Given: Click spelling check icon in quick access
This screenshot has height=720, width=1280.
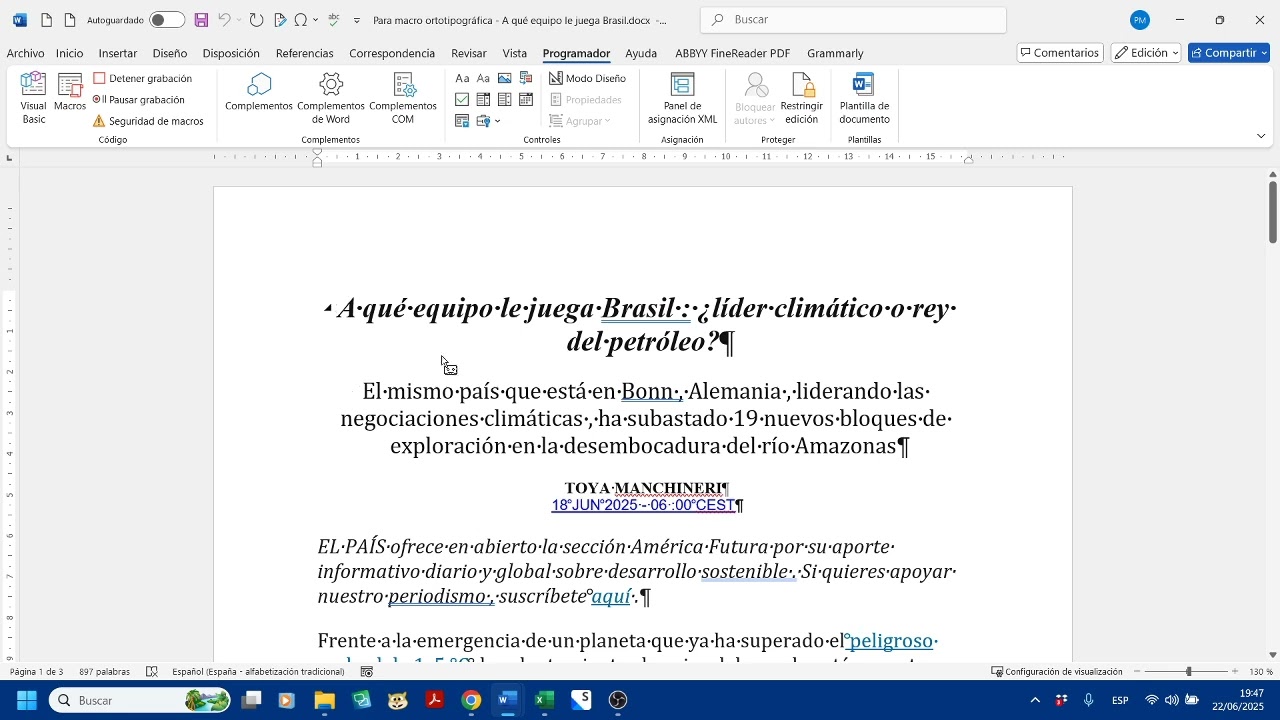Looking at the screenshot, I should click(x=333, y=20).
